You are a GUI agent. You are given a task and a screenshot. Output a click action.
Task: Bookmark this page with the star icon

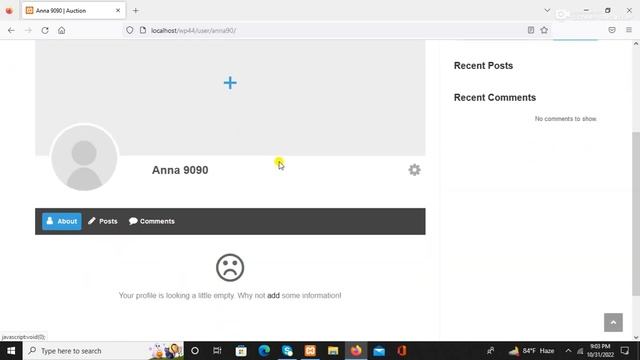pyautogui.click(x=544, y=30)
